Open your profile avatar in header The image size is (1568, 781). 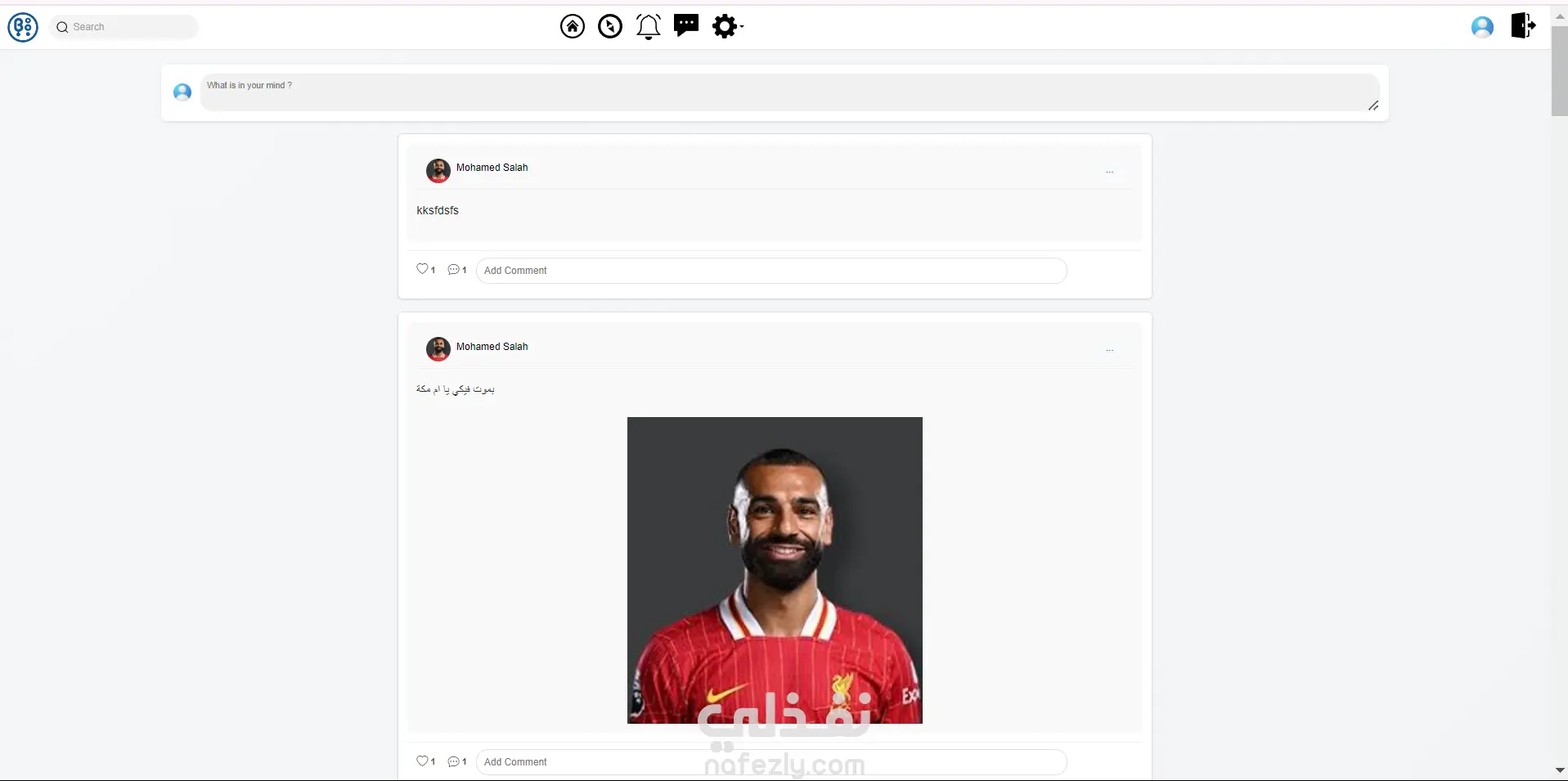[1482, 27]
